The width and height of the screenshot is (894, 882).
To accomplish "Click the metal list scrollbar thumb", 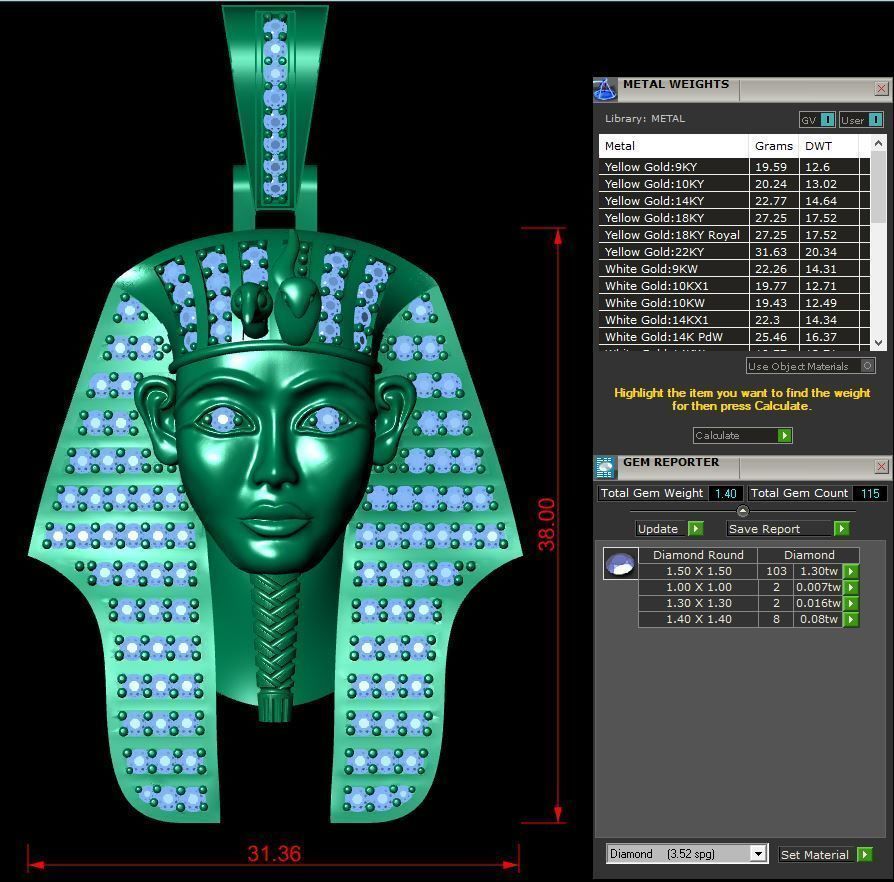I will point(878,188).
